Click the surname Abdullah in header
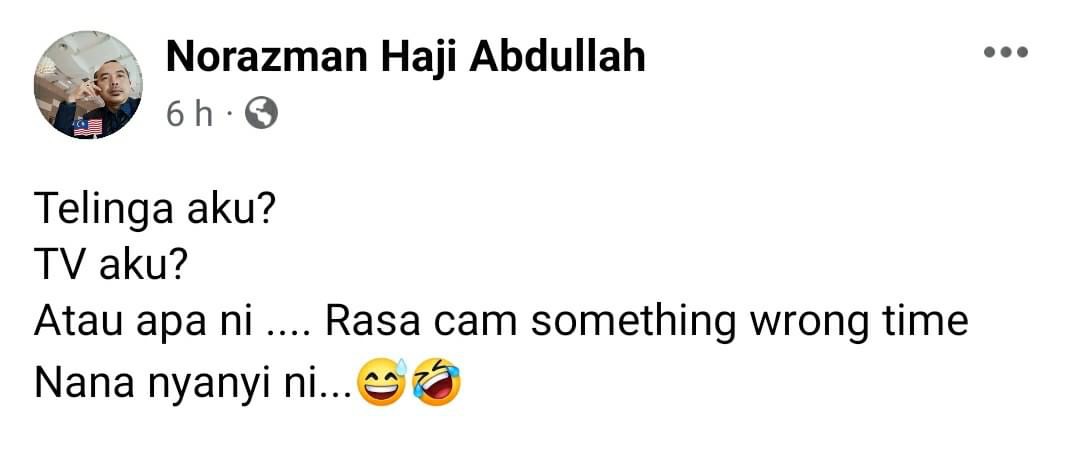Viewport: 1080px width, 467px height. (557, 58)
